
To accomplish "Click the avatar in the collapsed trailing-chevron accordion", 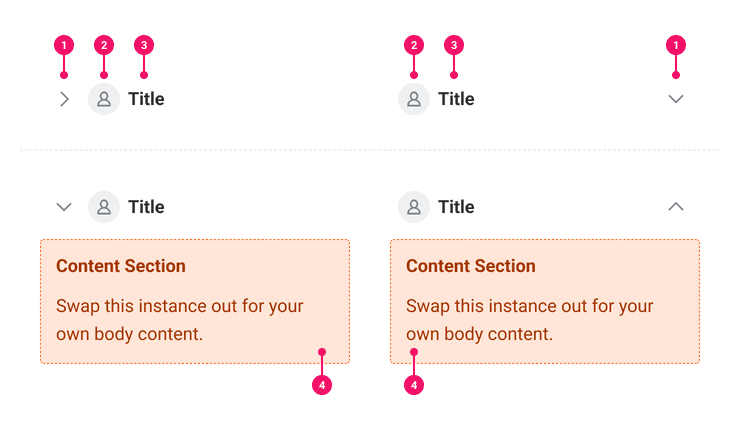I will point(414,99).
